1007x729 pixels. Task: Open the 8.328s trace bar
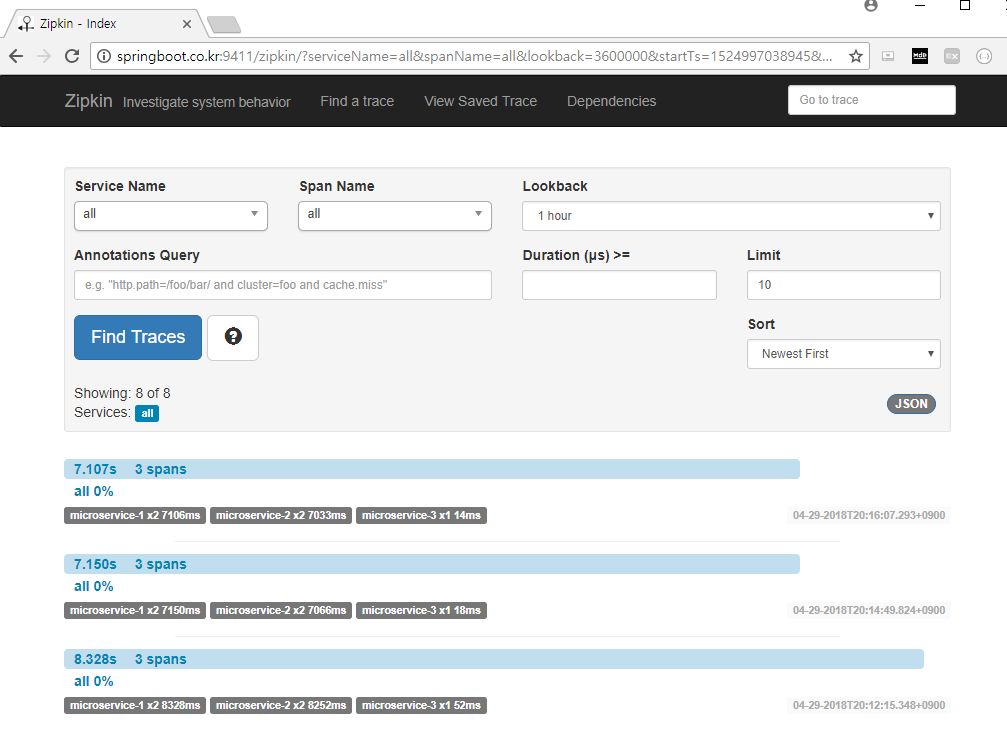pos(494,659)
